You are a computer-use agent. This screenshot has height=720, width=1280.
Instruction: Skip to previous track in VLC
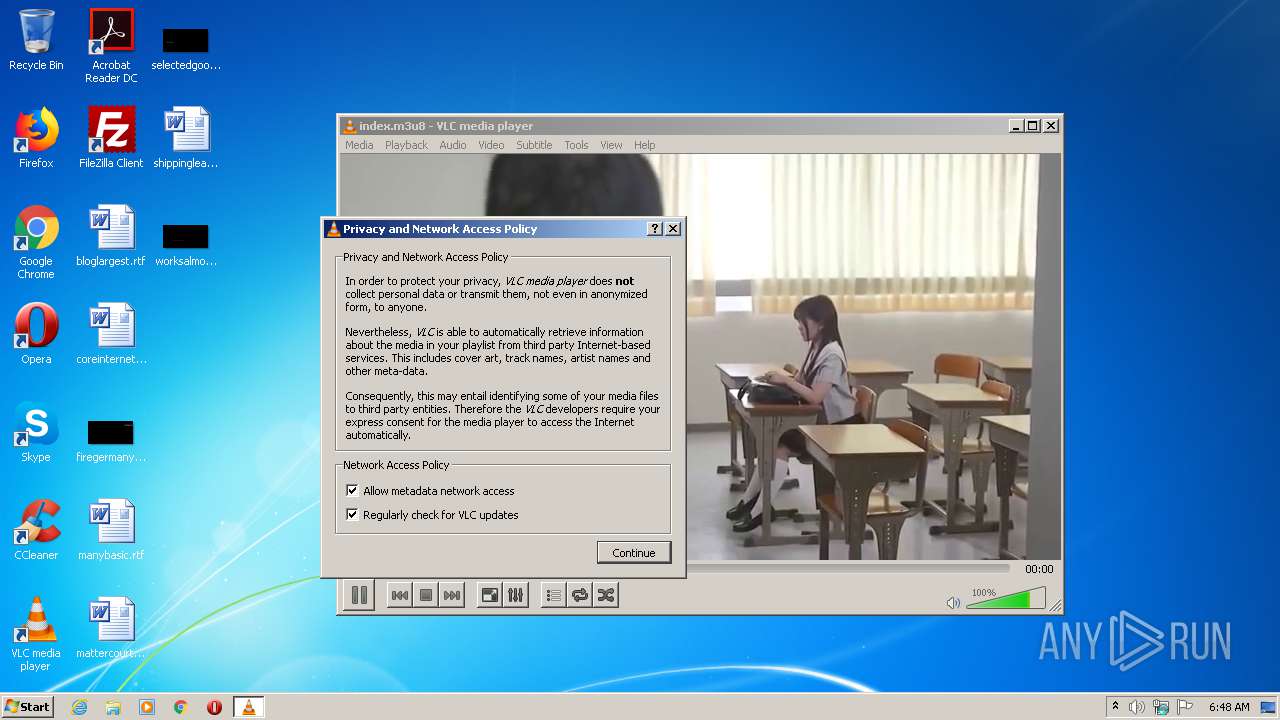click(399, 595)
